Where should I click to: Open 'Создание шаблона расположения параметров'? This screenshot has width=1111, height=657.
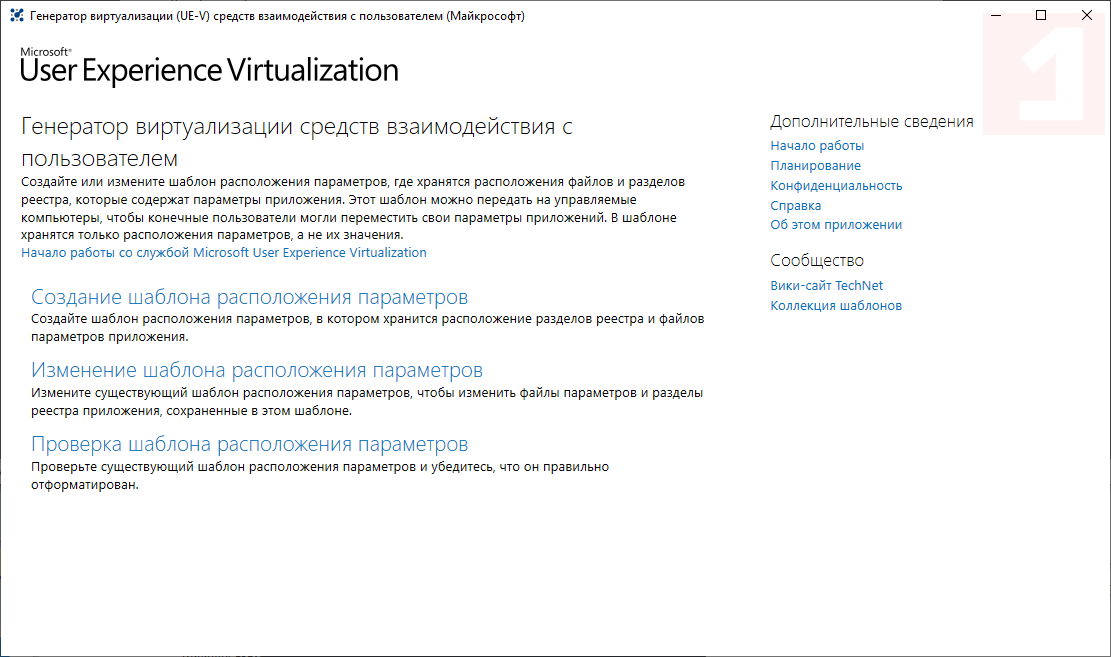(x=249, y=297)
